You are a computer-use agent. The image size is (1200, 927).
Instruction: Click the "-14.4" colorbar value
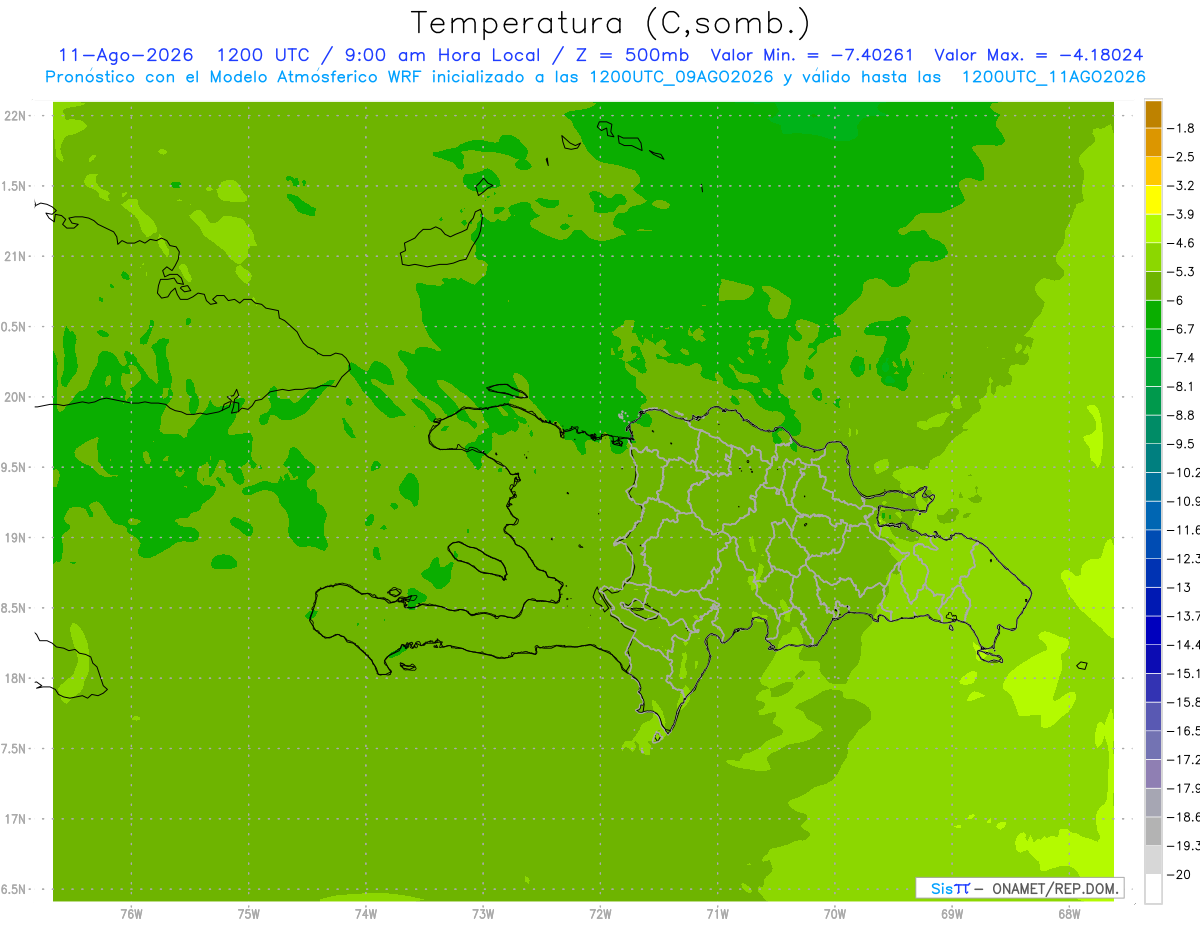pyautogui.click(x=1184, y=644)
